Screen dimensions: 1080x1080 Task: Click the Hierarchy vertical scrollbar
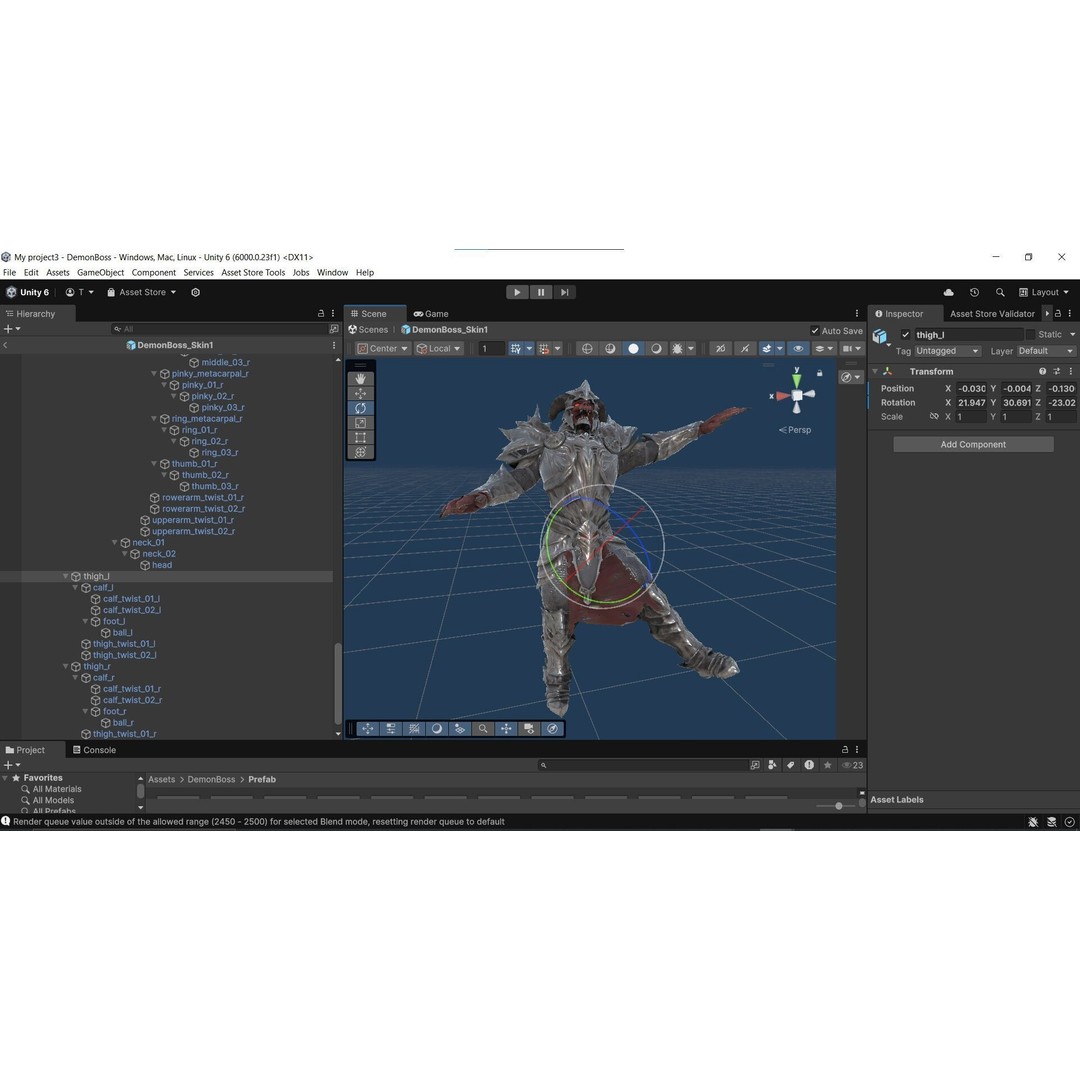(338, 683)
